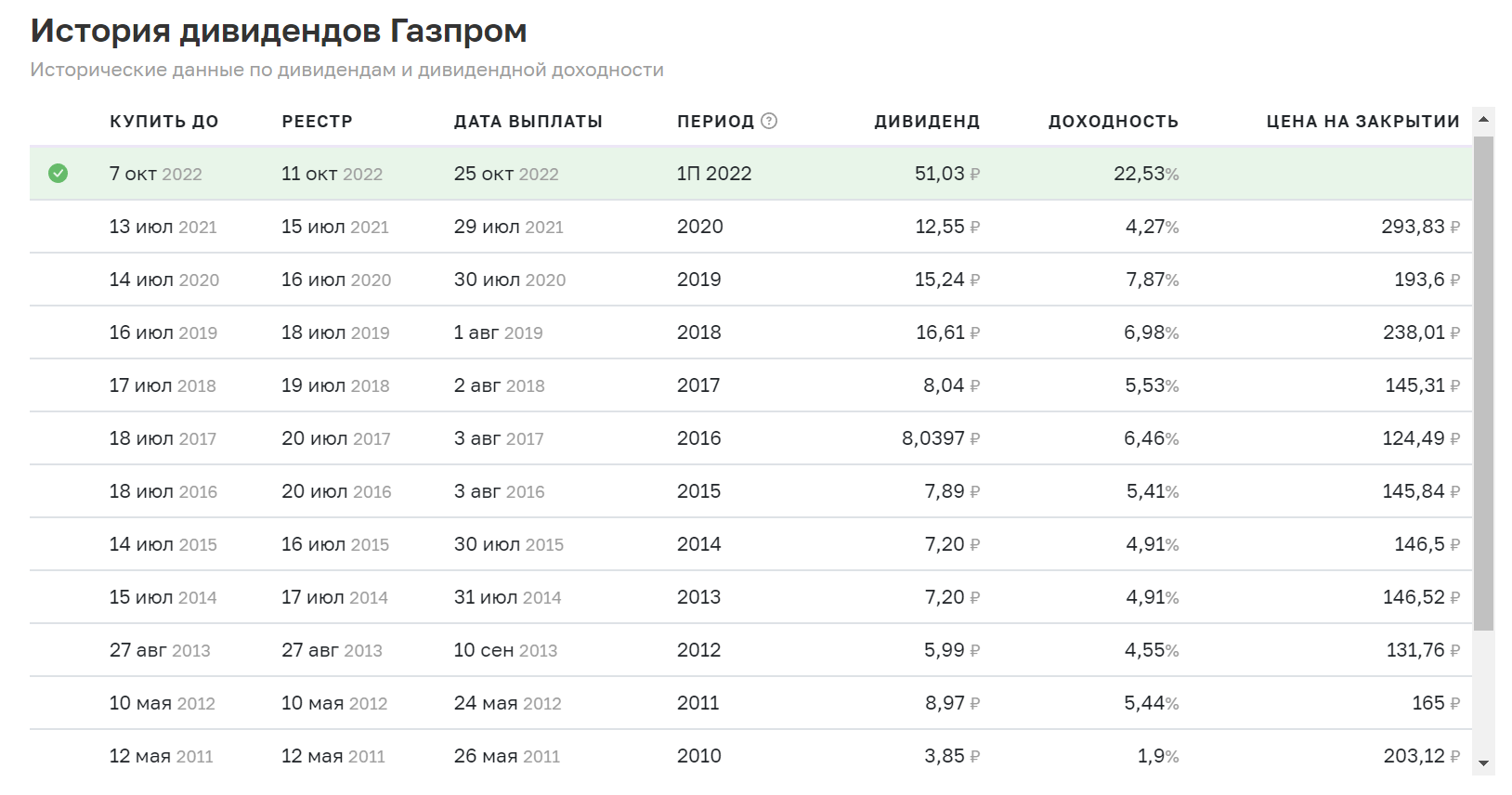Click the dividend value 5,99 ₽

tap(952, 650)
